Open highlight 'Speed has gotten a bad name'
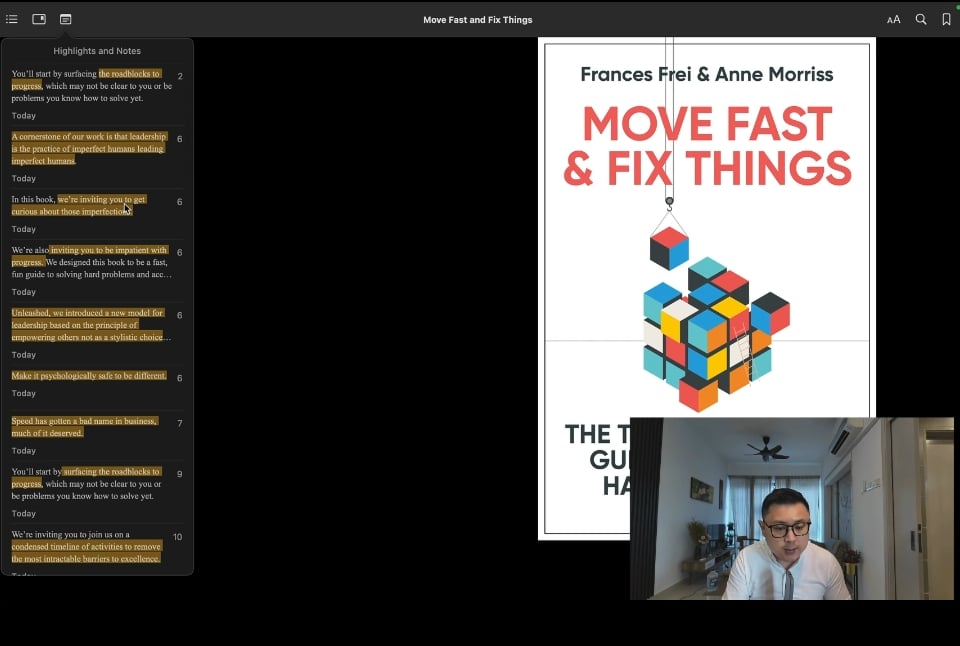960x646 pixels. coord(97,435)
